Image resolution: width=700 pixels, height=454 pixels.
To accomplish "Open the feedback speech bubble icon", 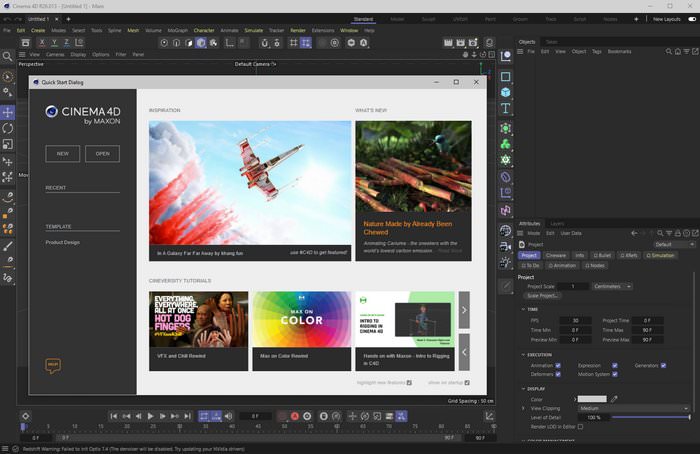I will (52, 366).
